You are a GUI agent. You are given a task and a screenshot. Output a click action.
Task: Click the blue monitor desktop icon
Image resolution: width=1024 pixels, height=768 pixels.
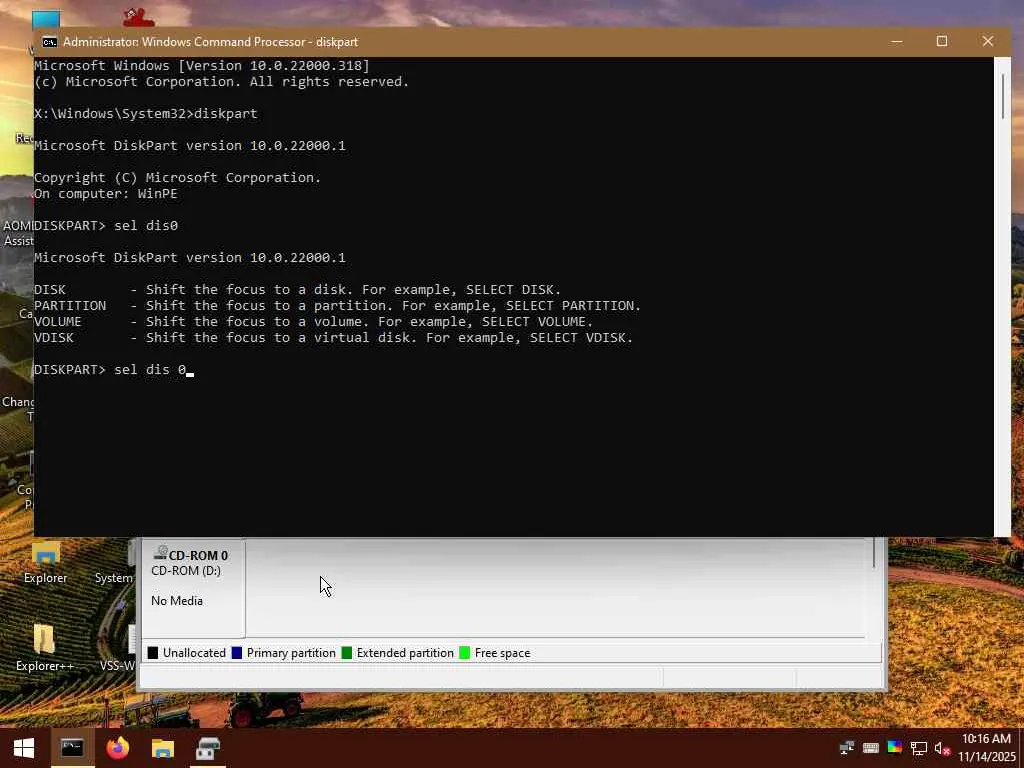[x=46, y=20]
